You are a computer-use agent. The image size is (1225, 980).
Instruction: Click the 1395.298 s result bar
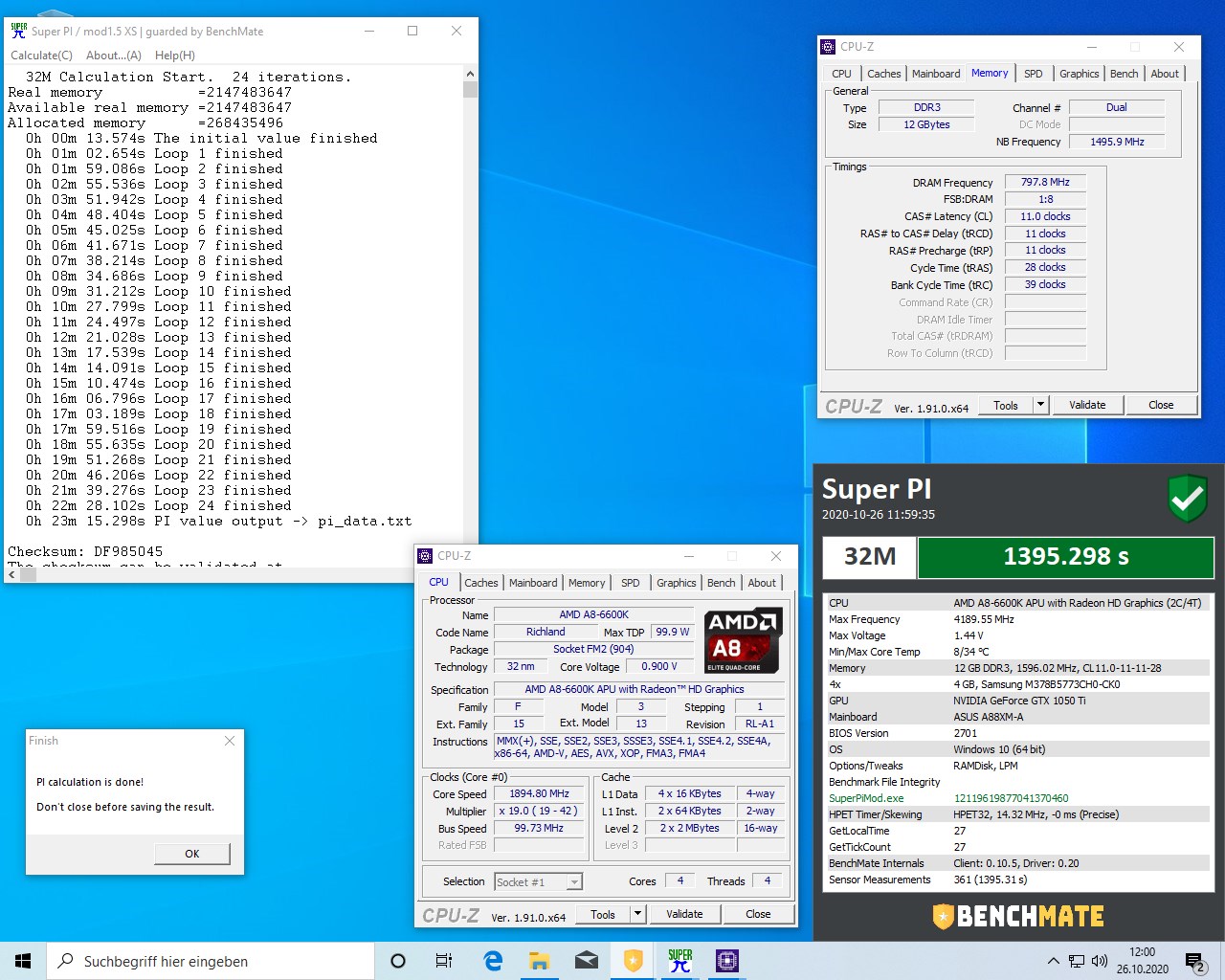coord(1066,557)
